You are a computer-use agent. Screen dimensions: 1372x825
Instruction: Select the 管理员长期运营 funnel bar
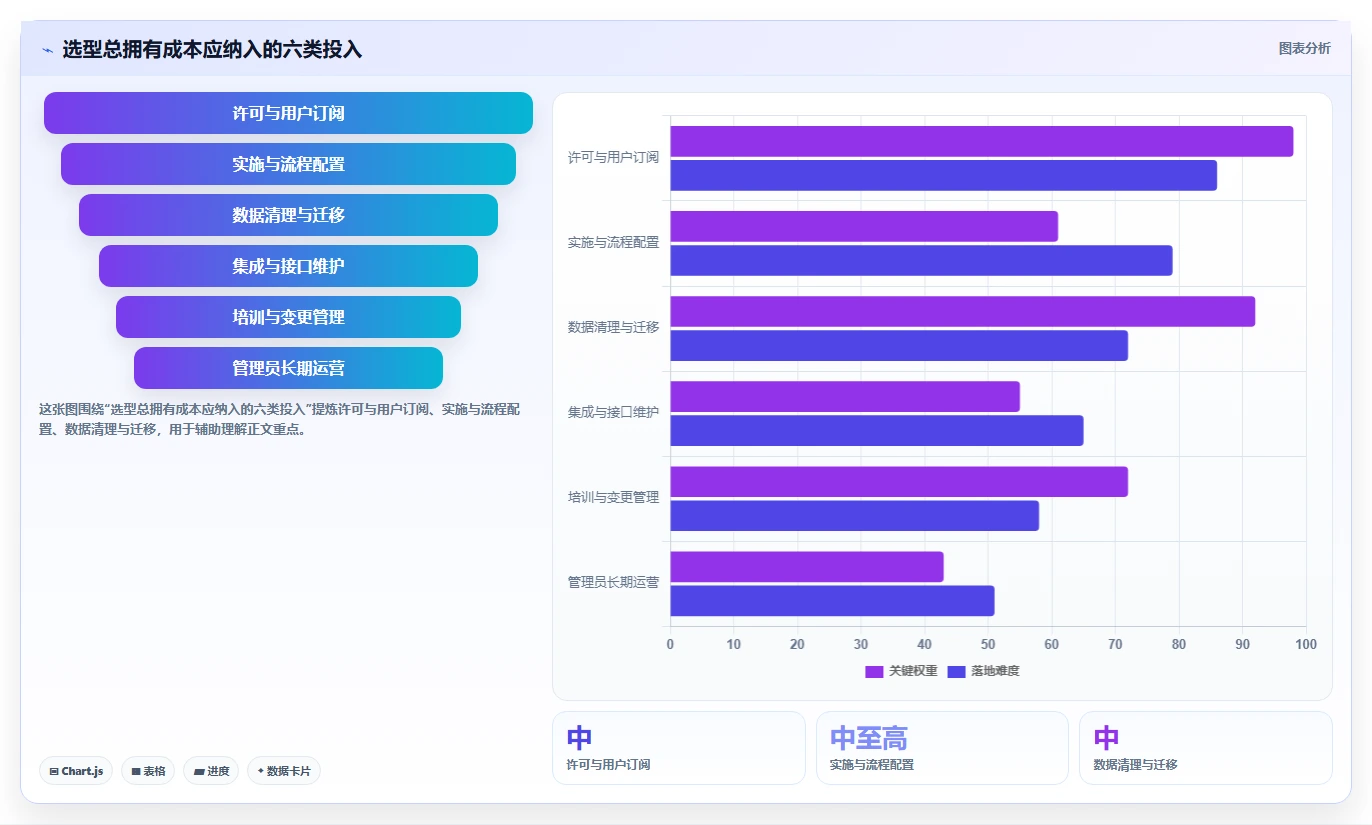coord(288,368)
